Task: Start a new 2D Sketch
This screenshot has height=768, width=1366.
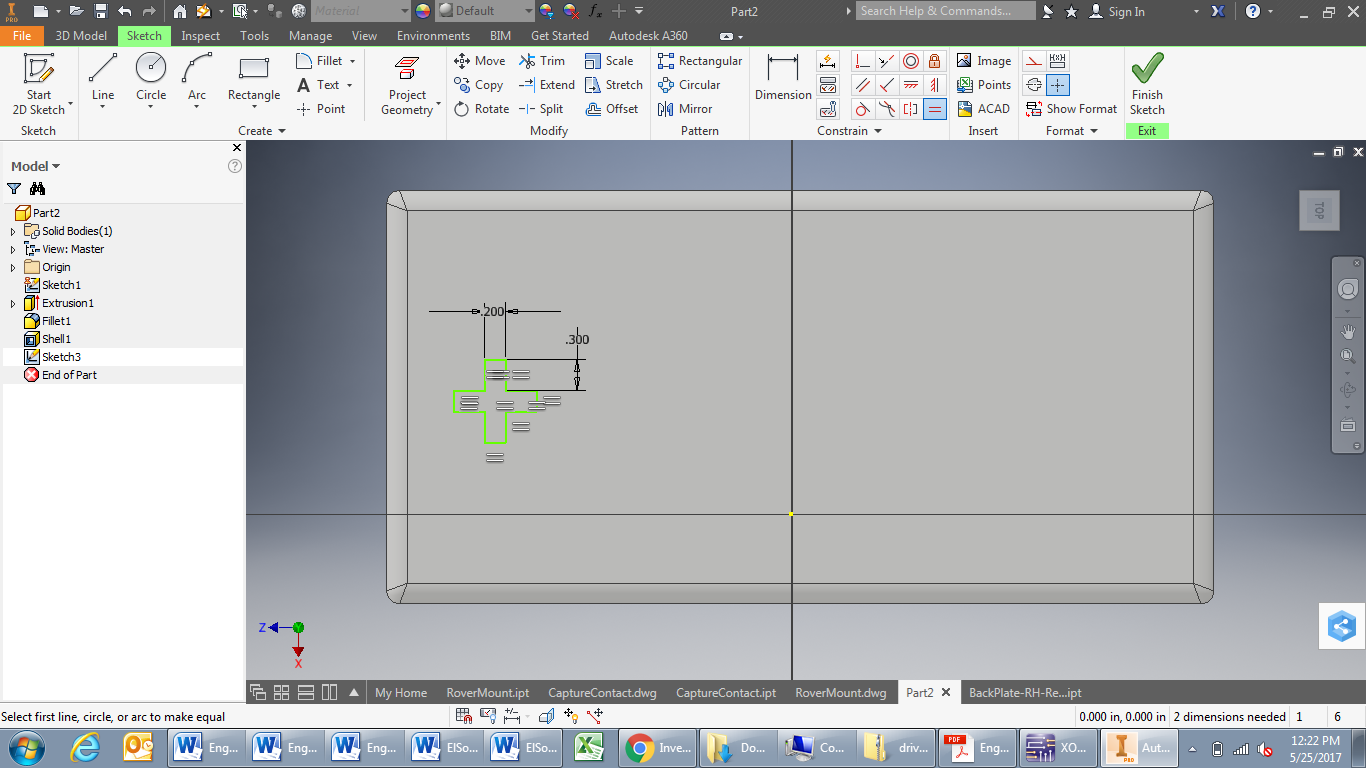Action: 39,84
